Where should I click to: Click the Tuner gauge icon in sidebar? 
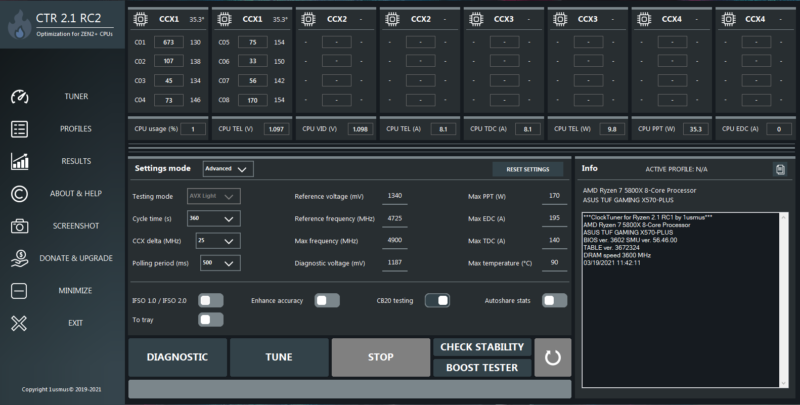pyautogui.click(x=19, y=97)
